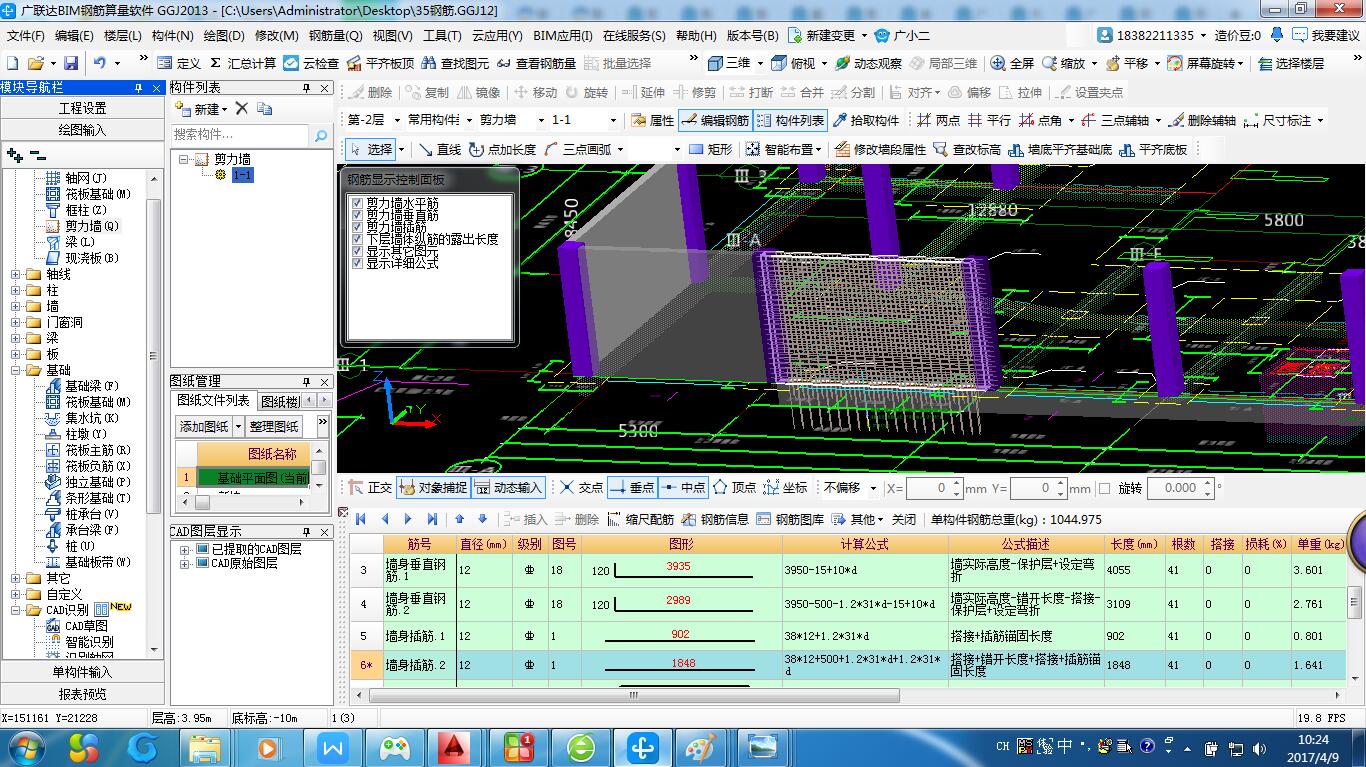Open 钢筋图库 rebar library
The width and height of the screenshot is (1366, 767).
point(790,519)
